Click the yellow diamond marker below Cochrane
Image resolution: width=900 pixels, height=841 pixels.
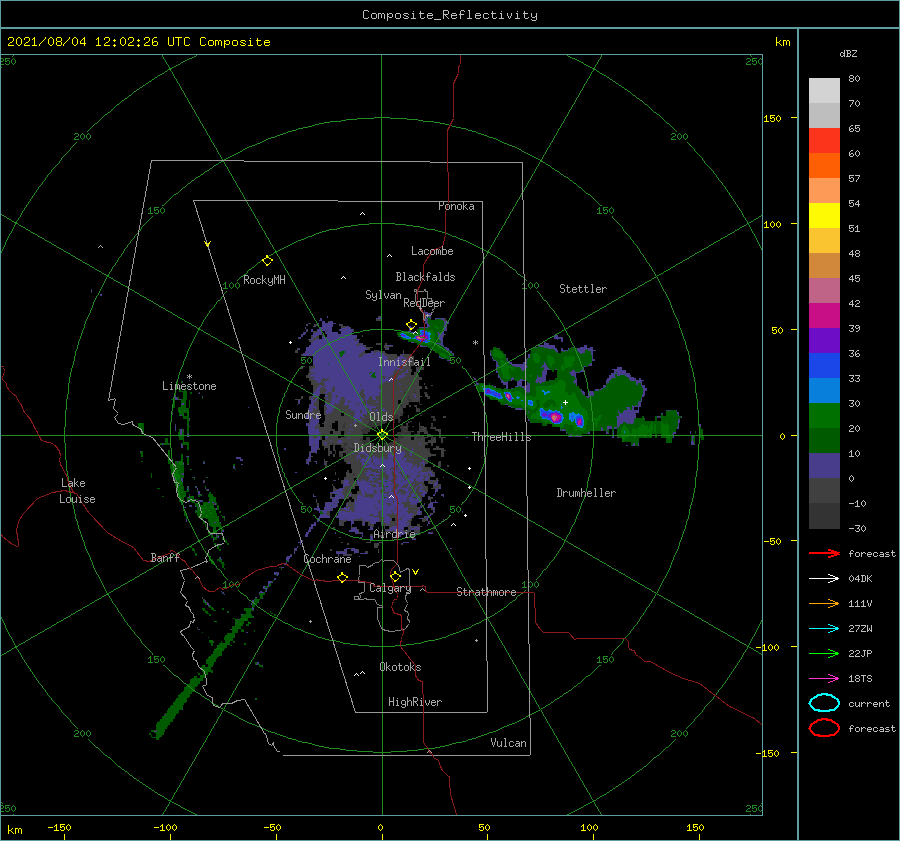[343, 577]
